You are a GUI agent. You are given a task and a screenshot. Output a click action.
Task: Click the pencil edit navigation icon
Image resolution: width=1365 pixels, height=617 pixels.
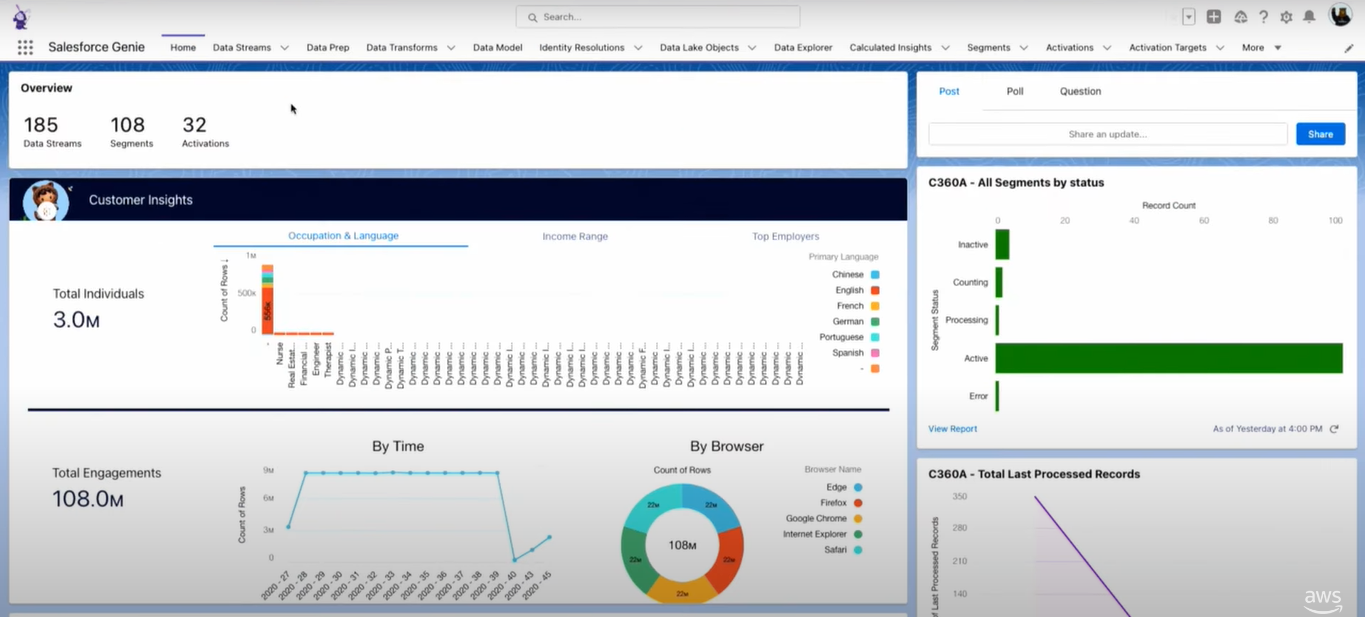coord(1349,48)
